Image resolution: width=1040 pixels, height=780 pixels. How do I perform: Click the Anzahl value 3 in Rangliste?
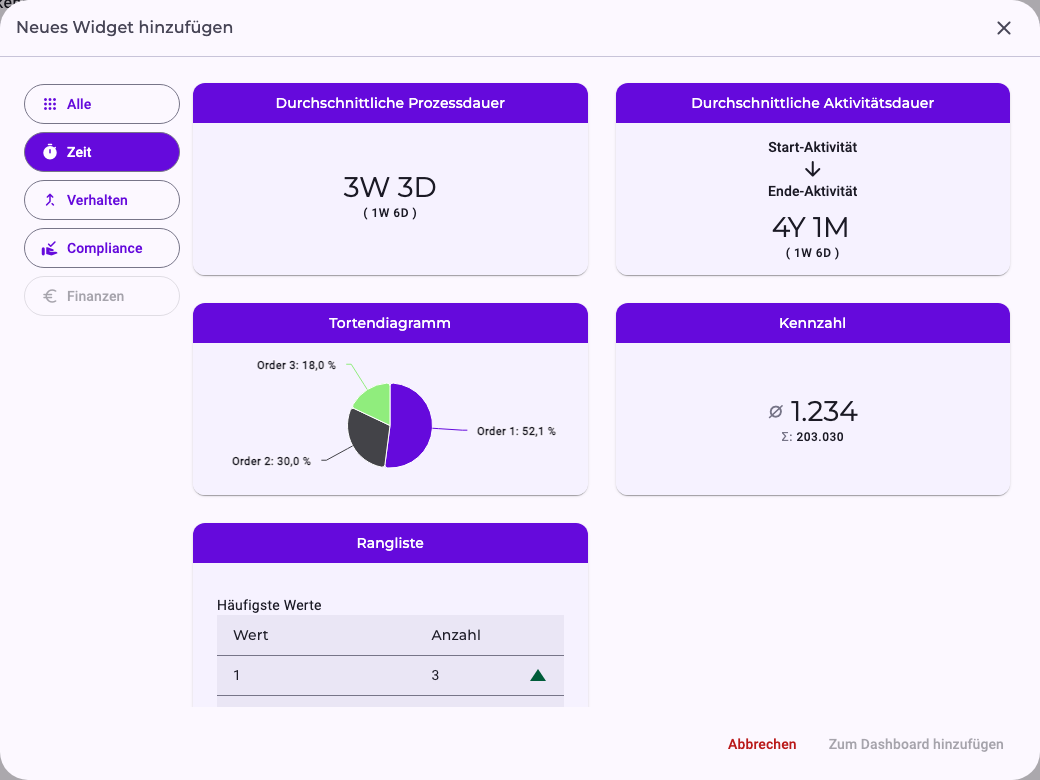pos(435,675)
